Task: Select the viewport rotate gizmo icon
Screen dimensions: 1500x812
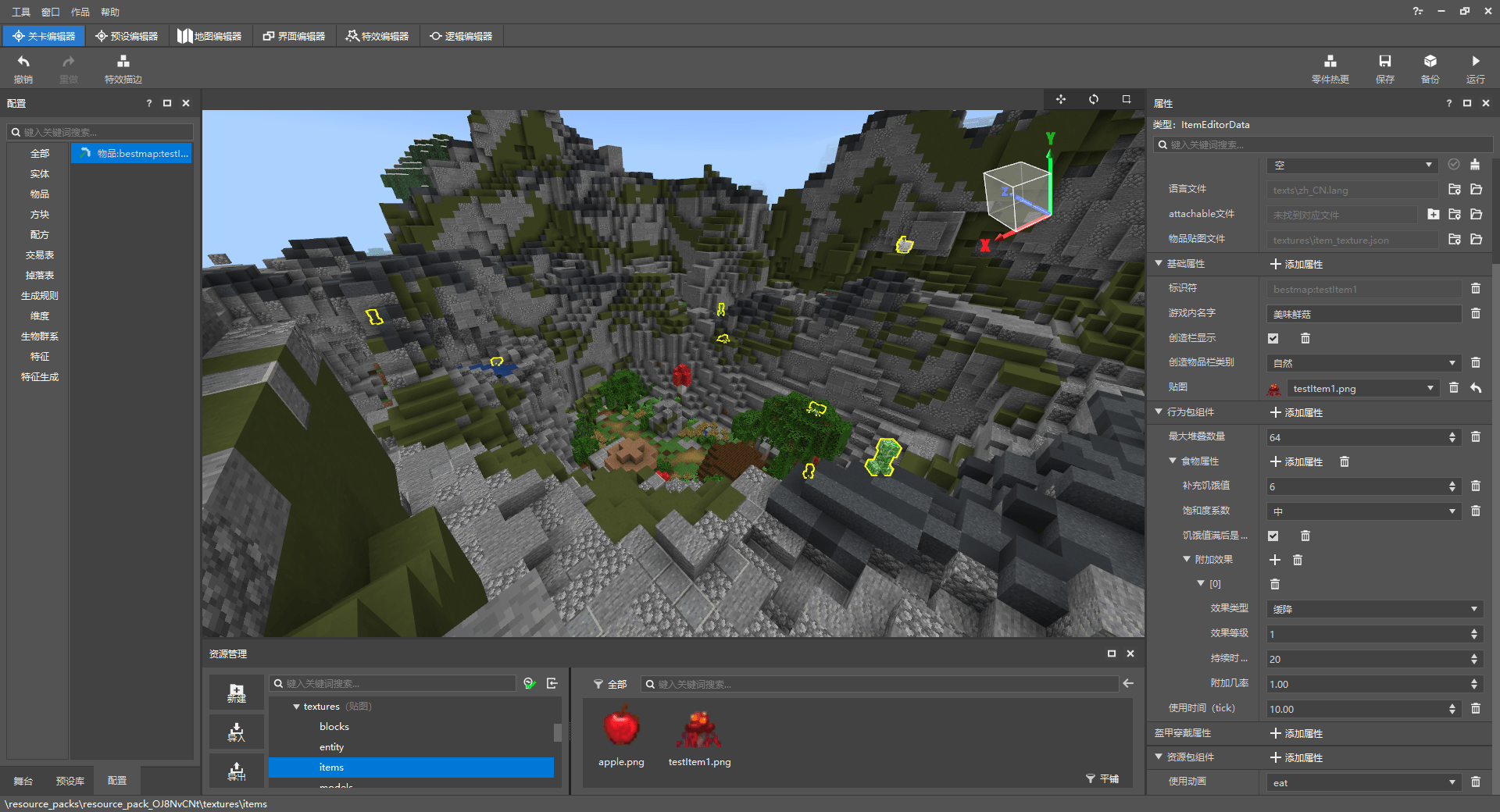Action: click(x=1094, y=99)
